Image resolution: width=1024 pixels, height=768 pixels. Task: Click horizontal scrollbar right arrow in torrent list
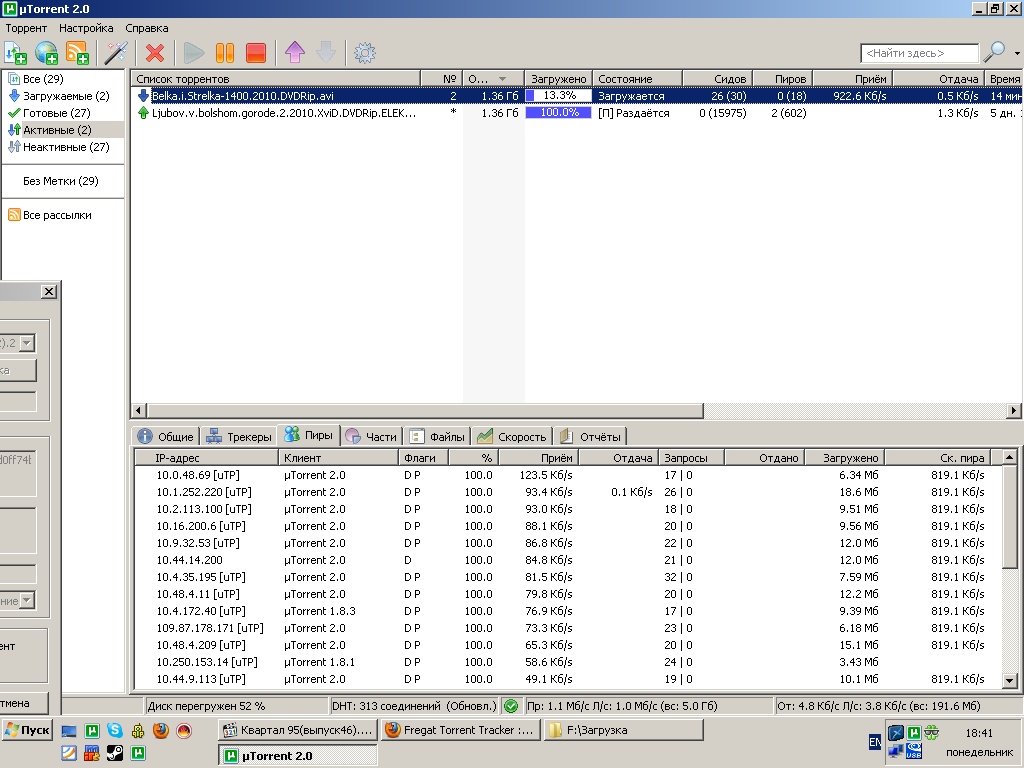[x=1014, y=411]
